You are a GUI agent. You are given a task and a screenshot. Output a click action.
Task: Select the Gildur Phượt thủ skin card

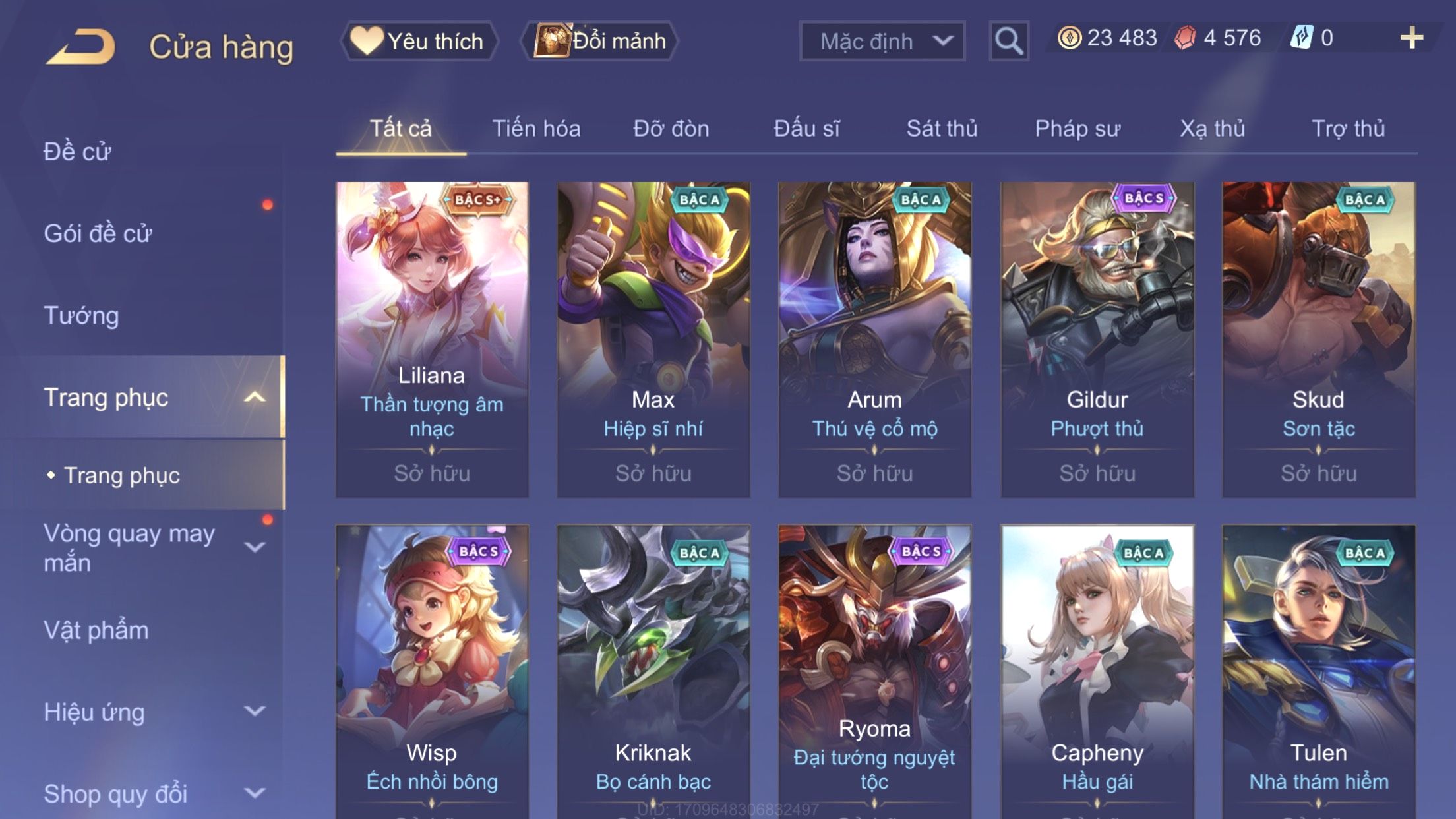coord(1097,340)
